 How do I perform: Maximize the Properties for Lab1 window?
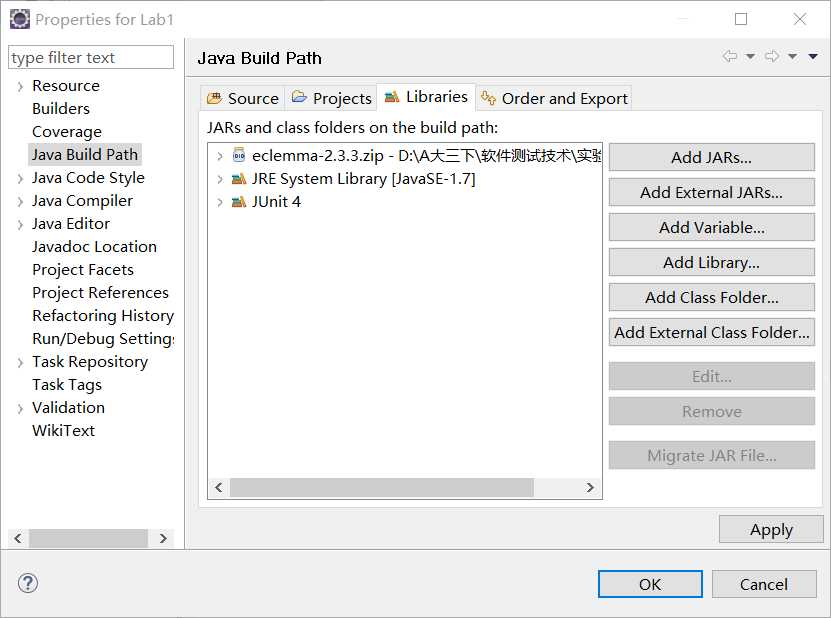[x=741, y=19]
